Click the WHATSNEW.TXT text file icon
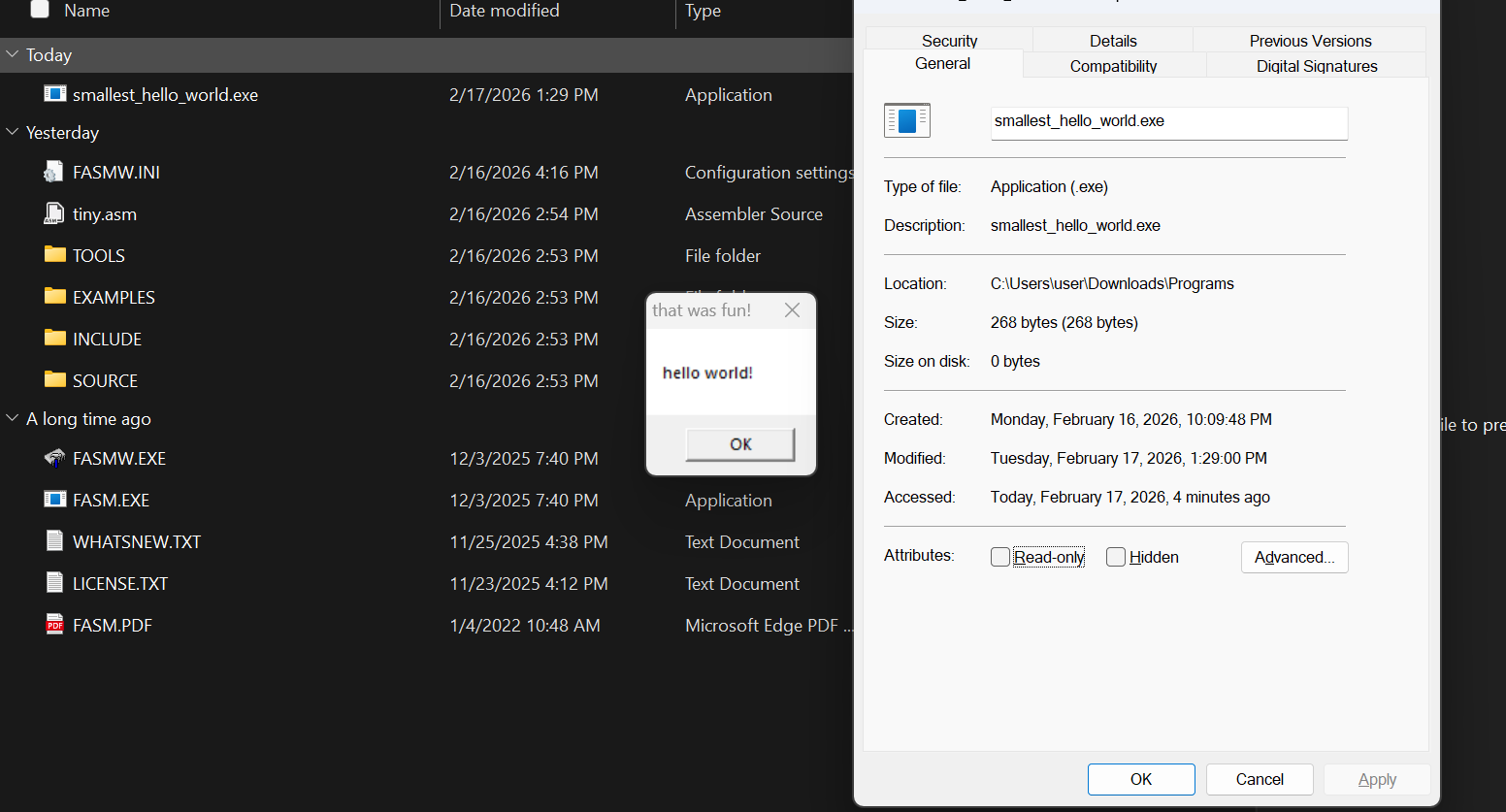Screen dimensions: 1506x812 pos(55,541)
